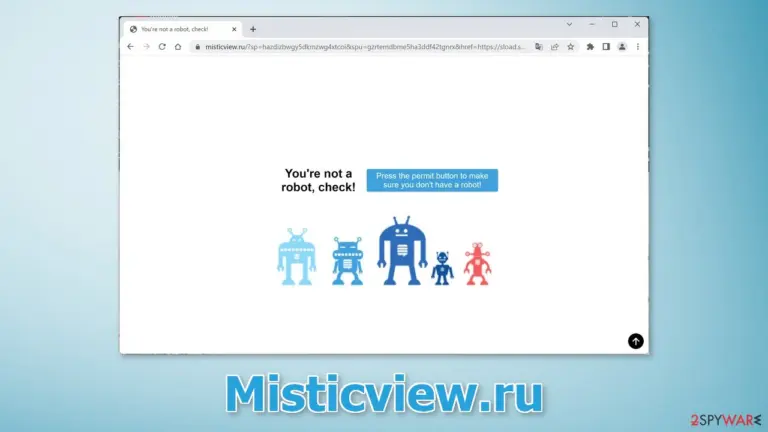Go back to the previous page

[x=130, y=47]
